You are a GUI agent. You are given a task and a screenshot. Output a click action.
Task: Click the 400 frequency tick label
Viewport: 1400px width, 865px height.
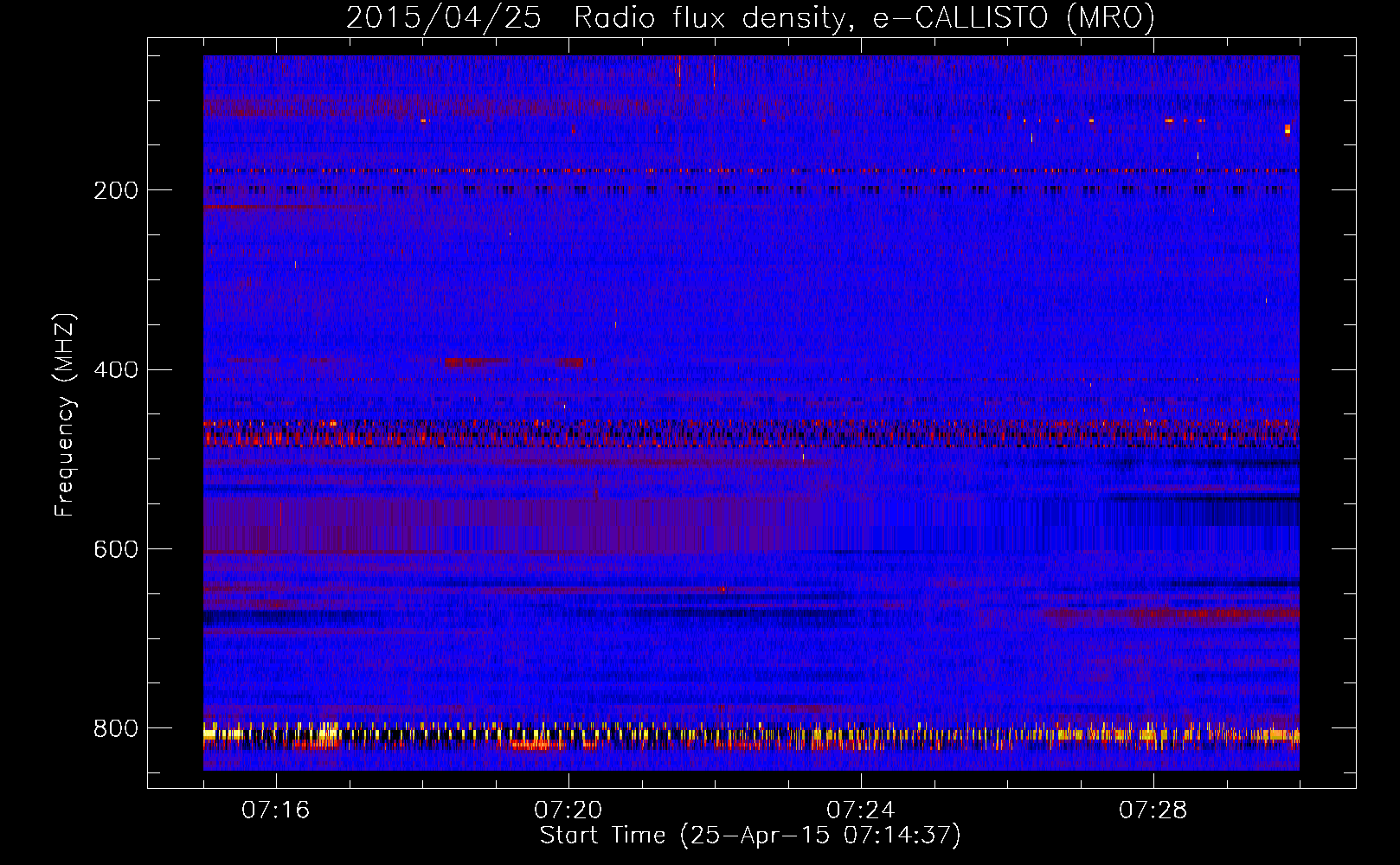[x=116, y=370]
